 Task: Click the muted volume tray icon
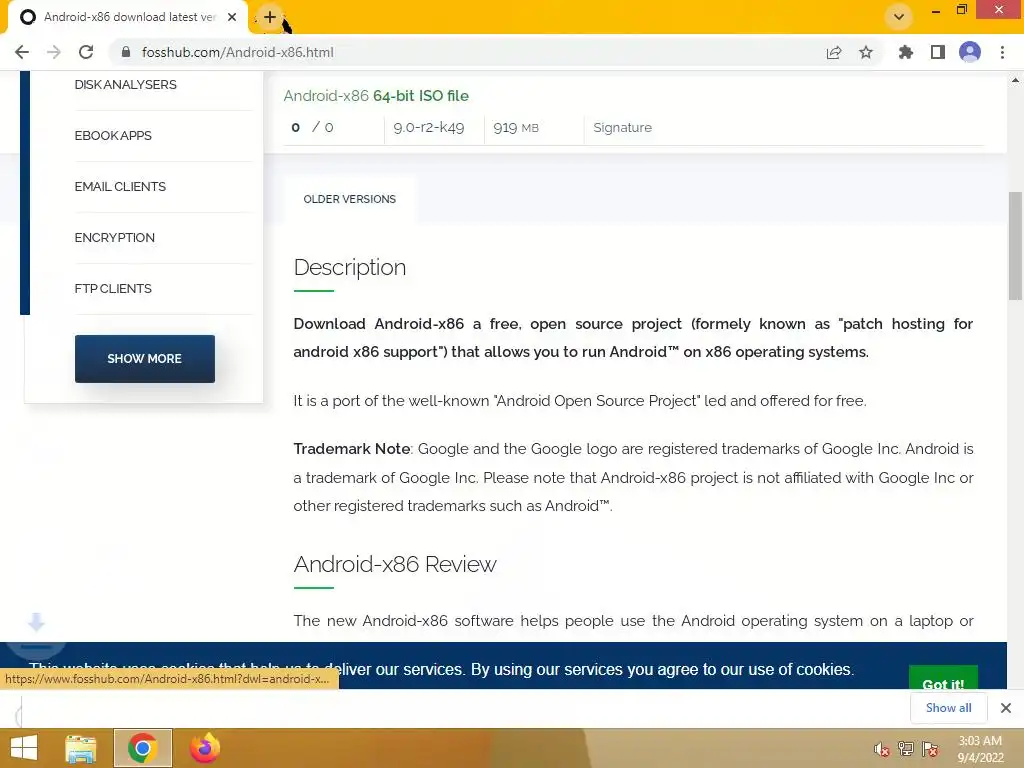pyautogui.click(x=882, y=749)
